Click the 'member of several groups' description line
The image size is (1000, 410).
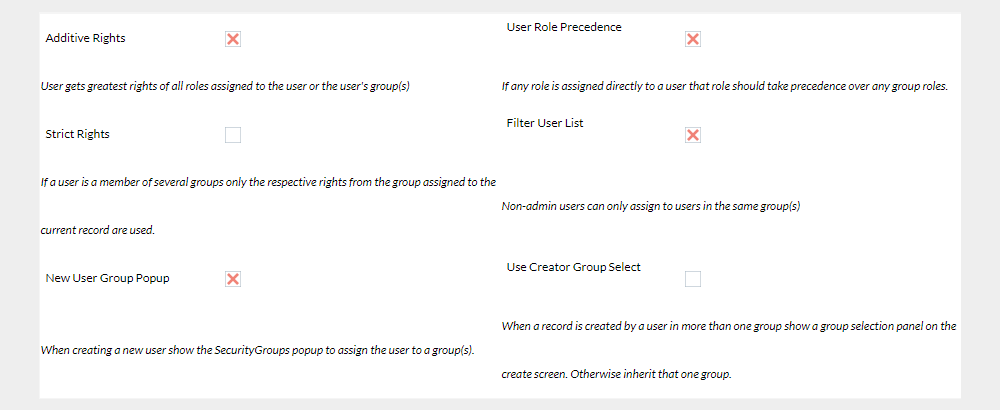(268, 182)
